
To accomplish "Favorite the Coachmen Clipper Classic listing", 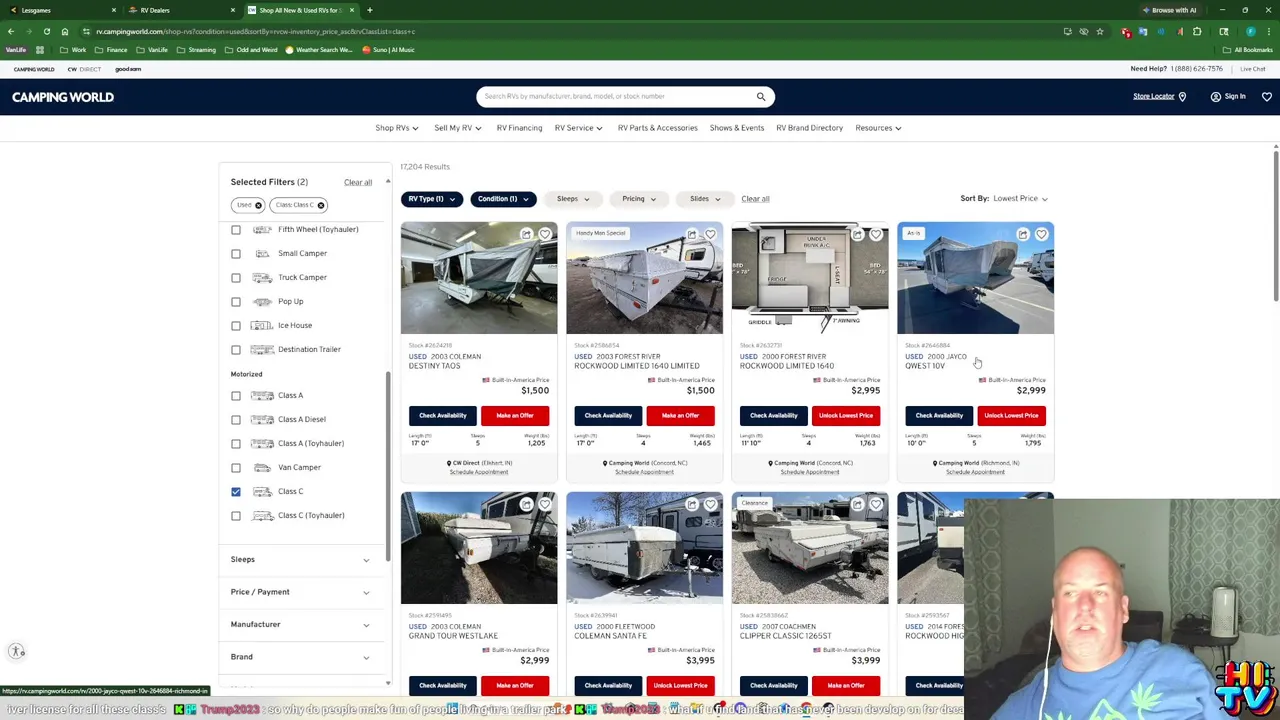I will 876,505.
